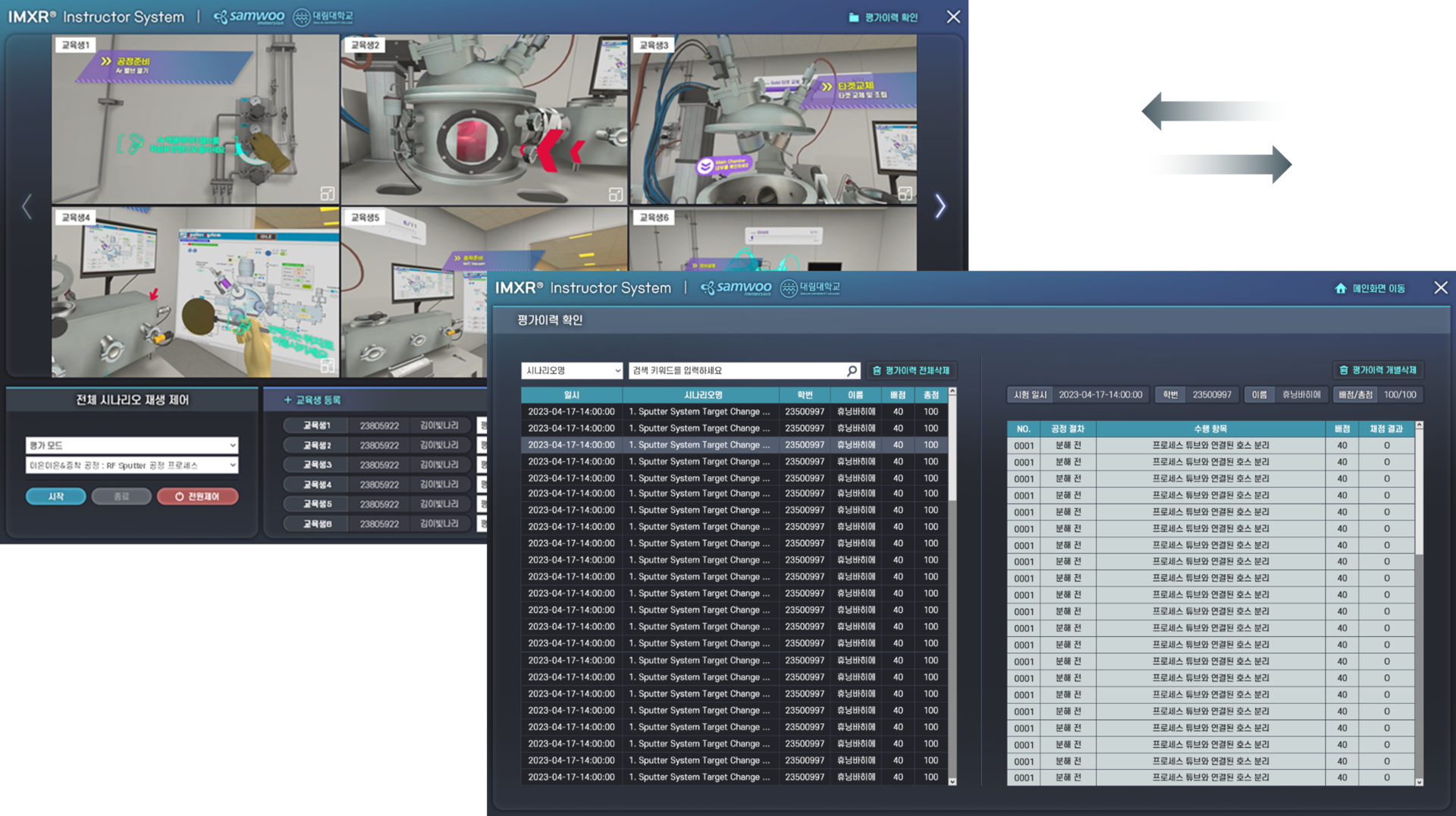
Task: Select 교육생1 label in the registration list
Action: [x=317, y=425]
